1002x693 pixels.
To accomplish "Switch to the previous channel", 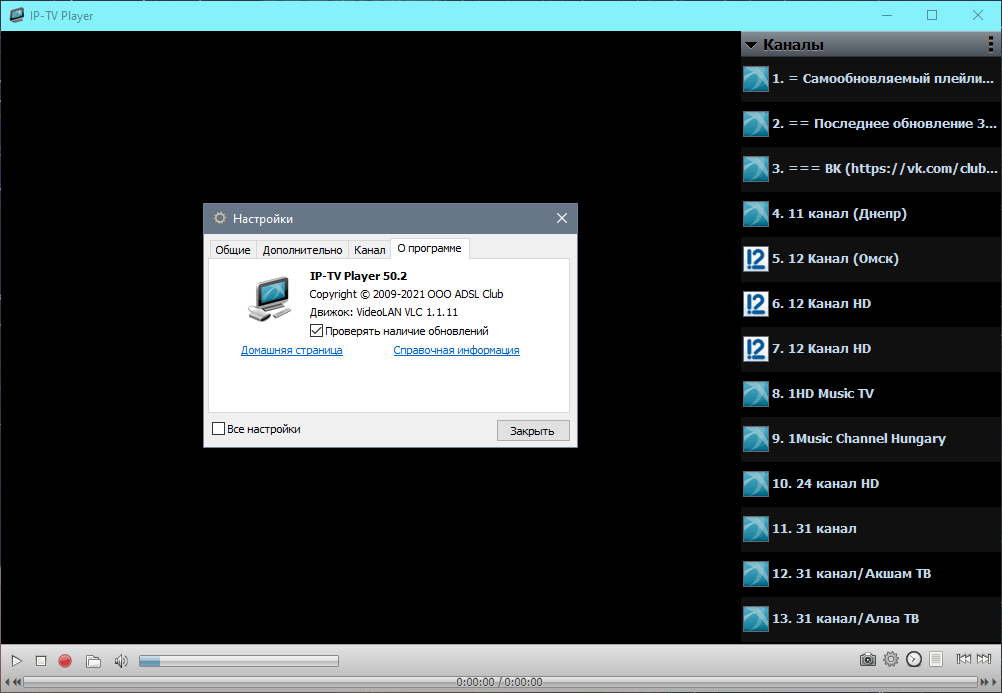I will coord(964,658).
